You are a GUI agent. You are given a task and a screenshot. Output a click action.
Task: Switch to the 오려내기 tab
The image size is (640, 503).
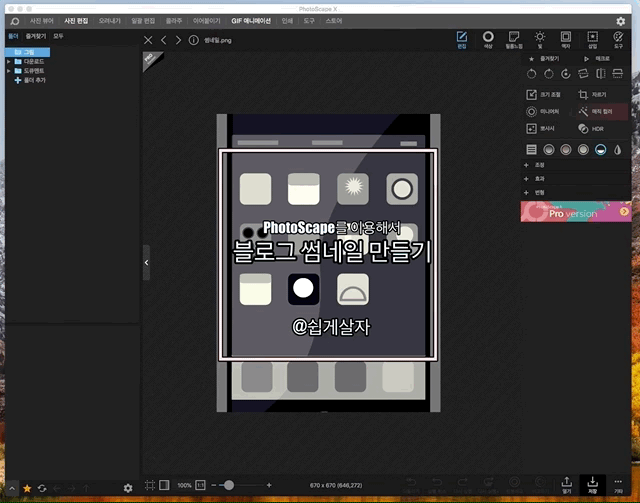pyautogui.click(x=109, y=21)
